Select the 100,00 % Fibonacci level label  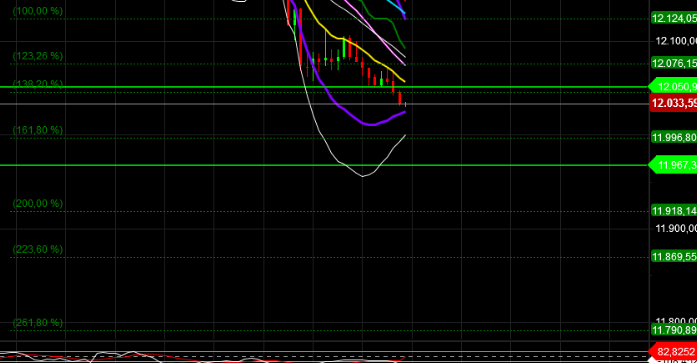point(38,11)
